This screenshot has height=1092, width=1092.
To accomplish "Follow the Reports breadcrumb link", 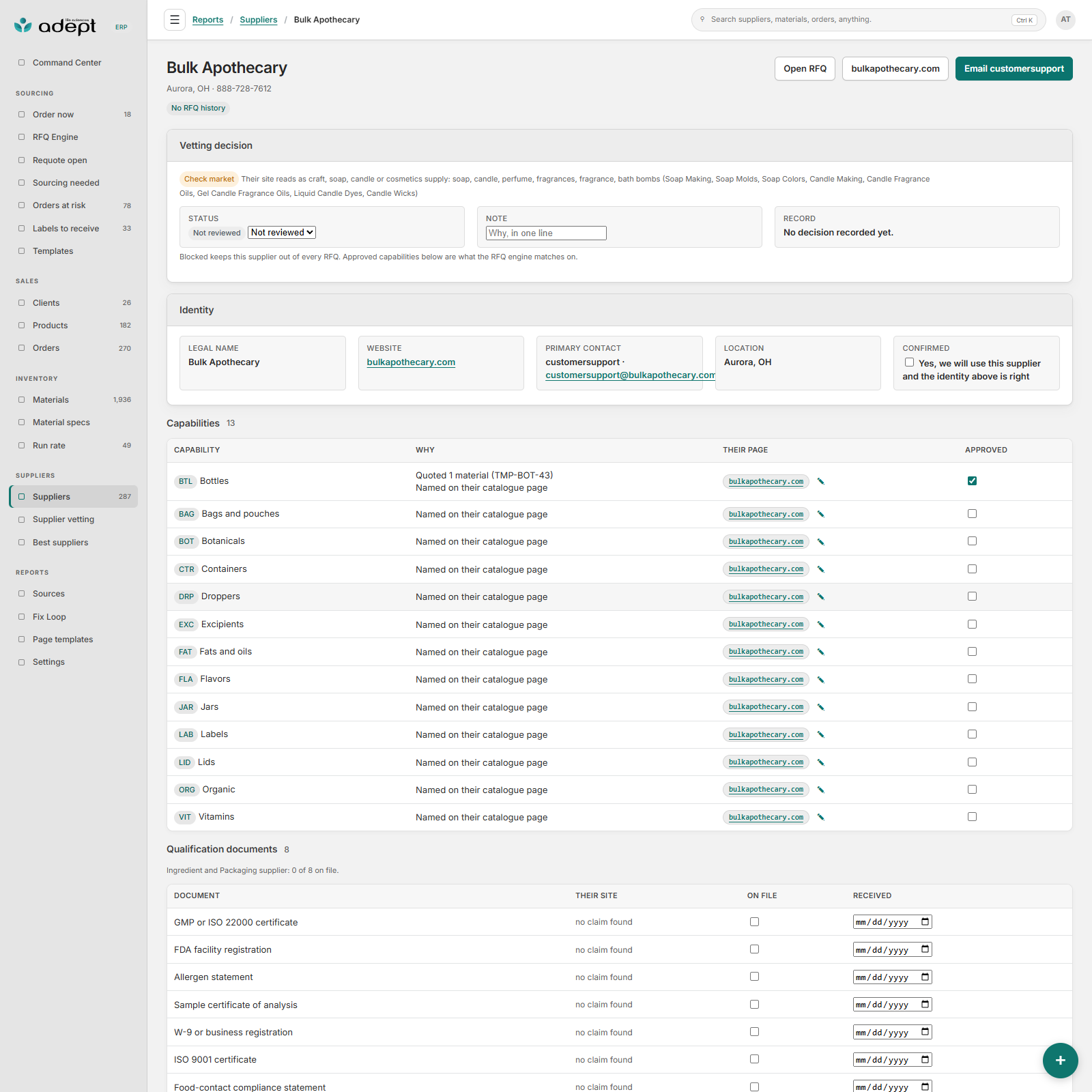I will (207, 20).
